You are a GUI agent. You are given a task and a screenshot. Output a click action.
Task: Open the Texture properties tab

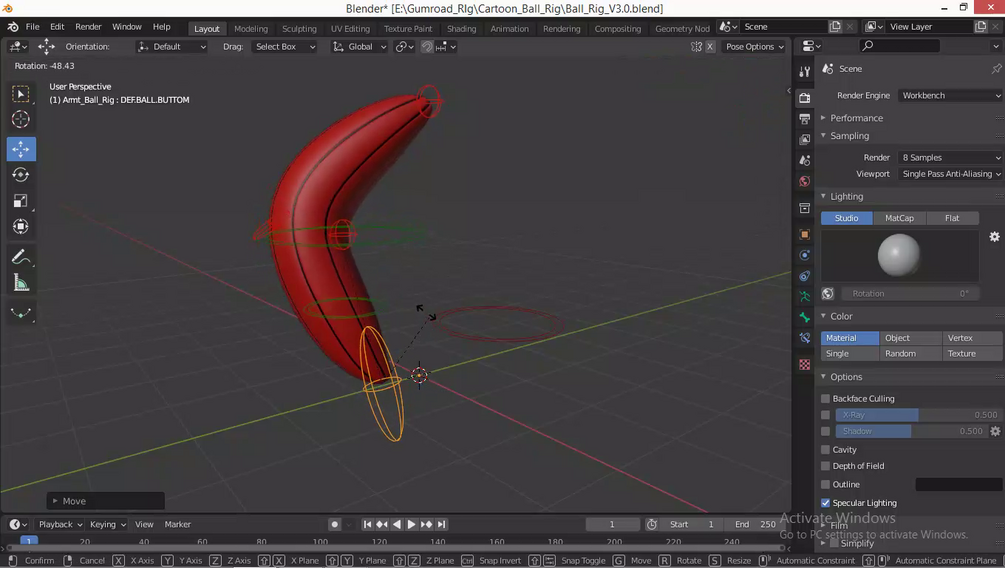tap(804, 364)
